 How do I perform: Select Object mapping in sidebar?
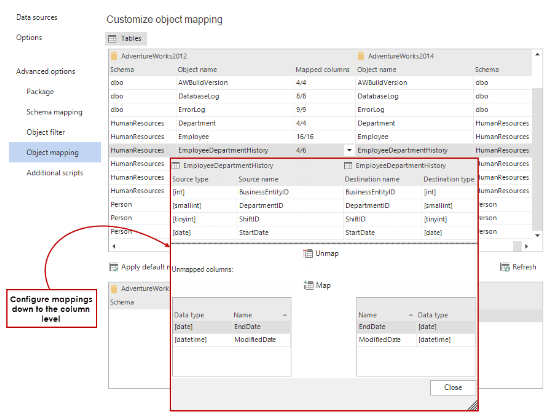[55, 152]
